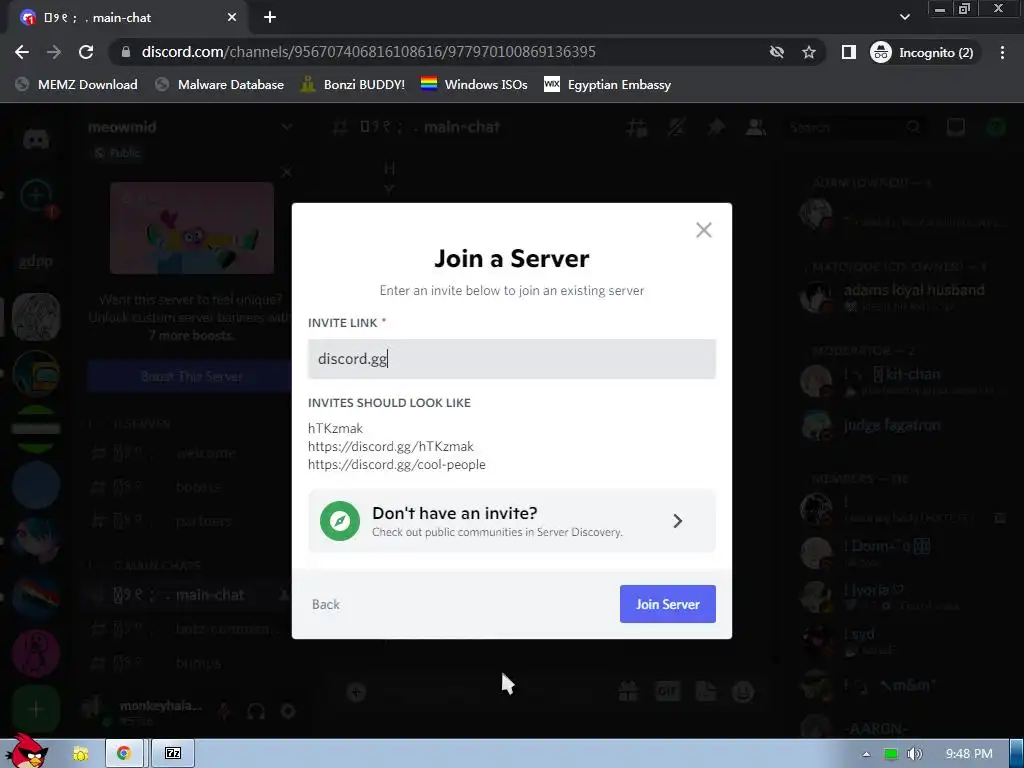Open the Bonzi BUDDY! bookmark
Screen dimensions: 1024x768
[353, 84]
